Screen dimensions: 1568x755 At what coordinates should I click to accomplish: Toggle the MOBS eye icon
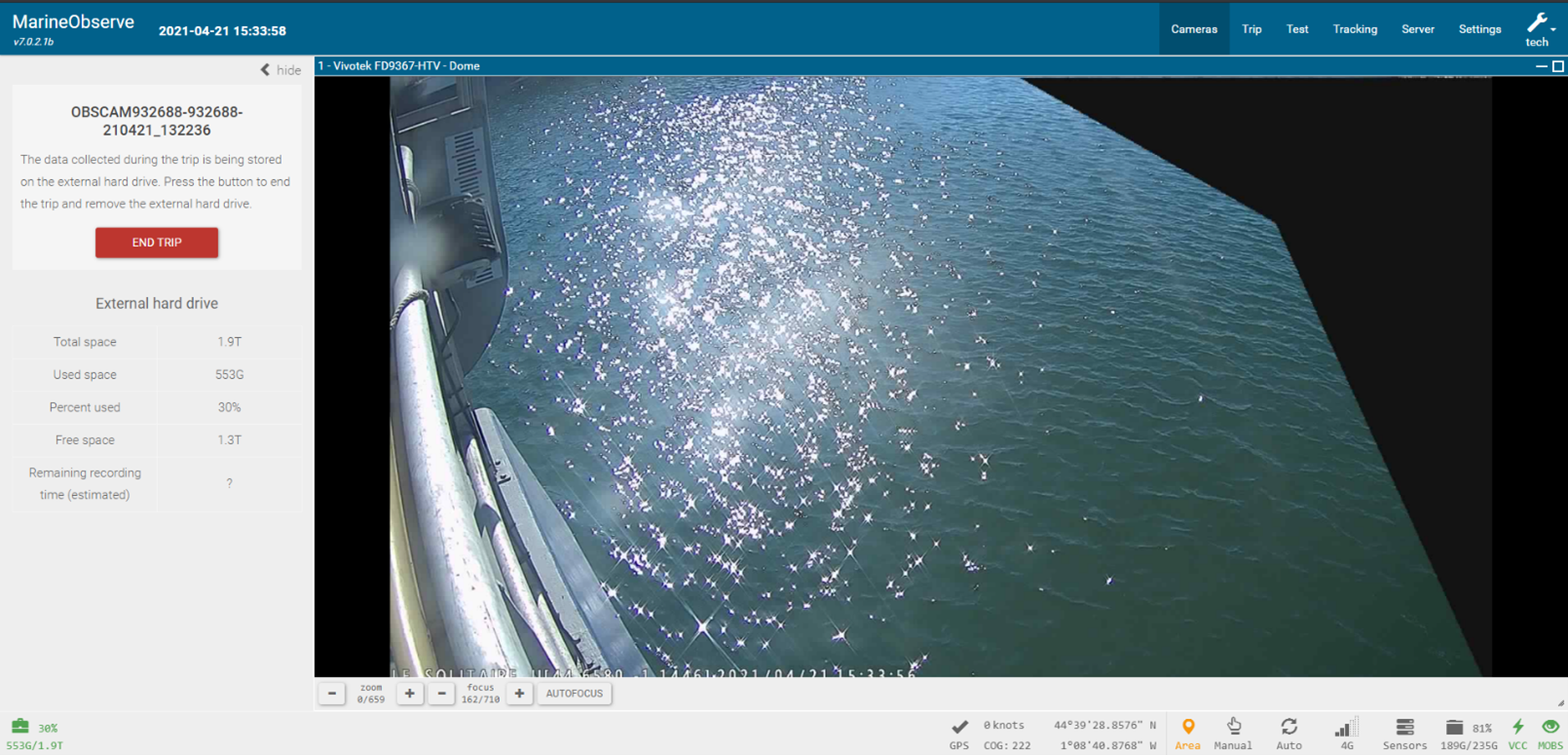(x=1550, y=727)
